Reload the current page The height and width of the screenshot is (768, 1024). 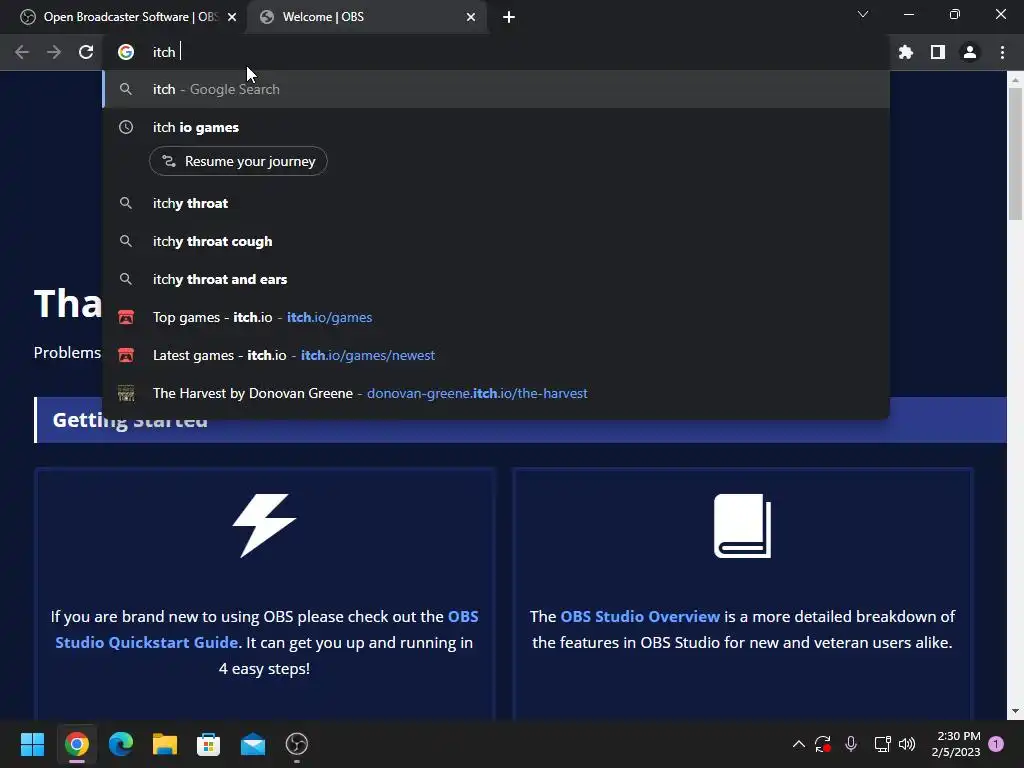click(x=86, y=52)
